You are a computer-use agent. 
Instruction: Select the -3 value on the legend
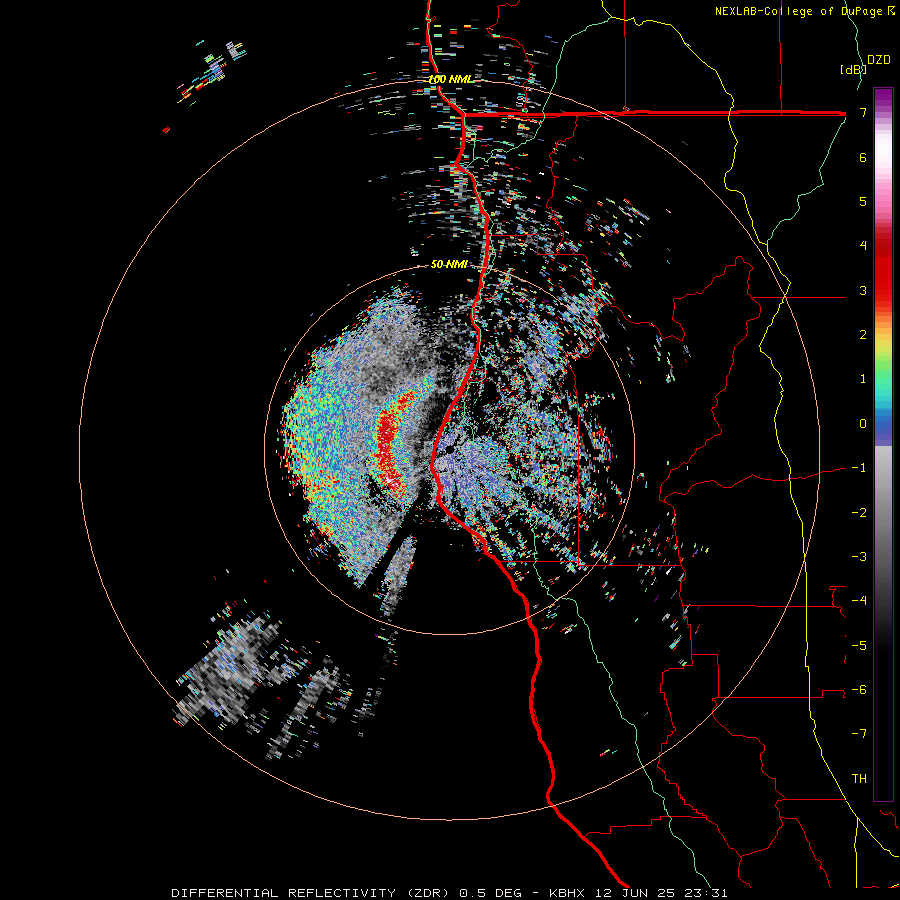coord(859,556)
